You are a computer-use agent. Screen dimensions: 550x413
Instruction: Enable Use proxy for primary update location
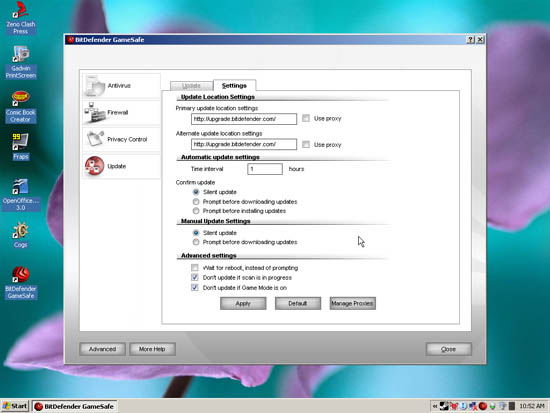click(306, 118)
